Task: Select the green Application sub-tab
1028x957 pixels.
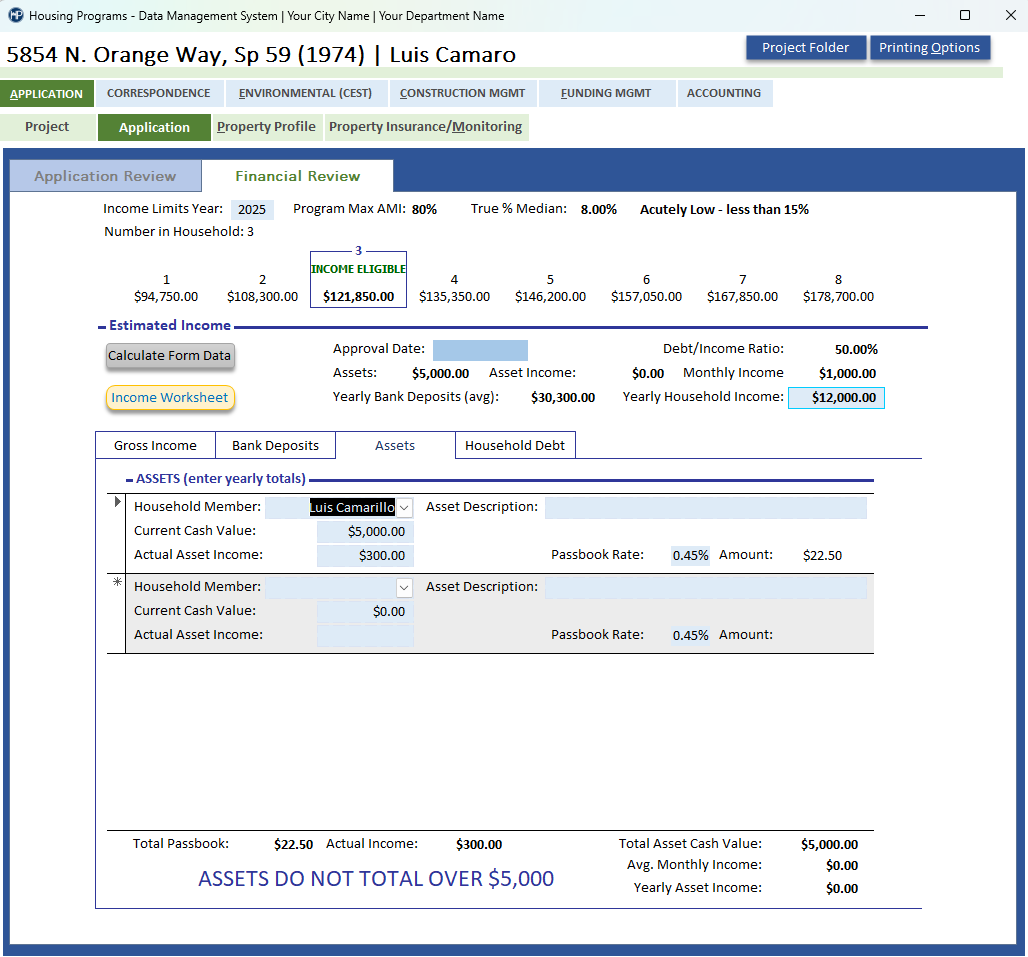Action: point(154,127)
